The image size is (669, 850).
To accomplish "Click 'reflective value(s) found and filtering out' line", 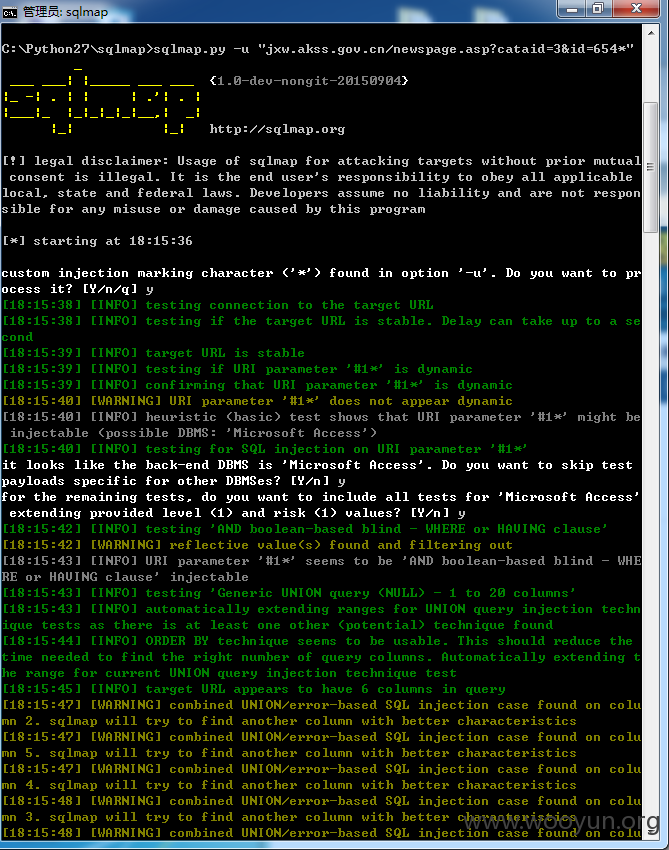I will point(257,545).
